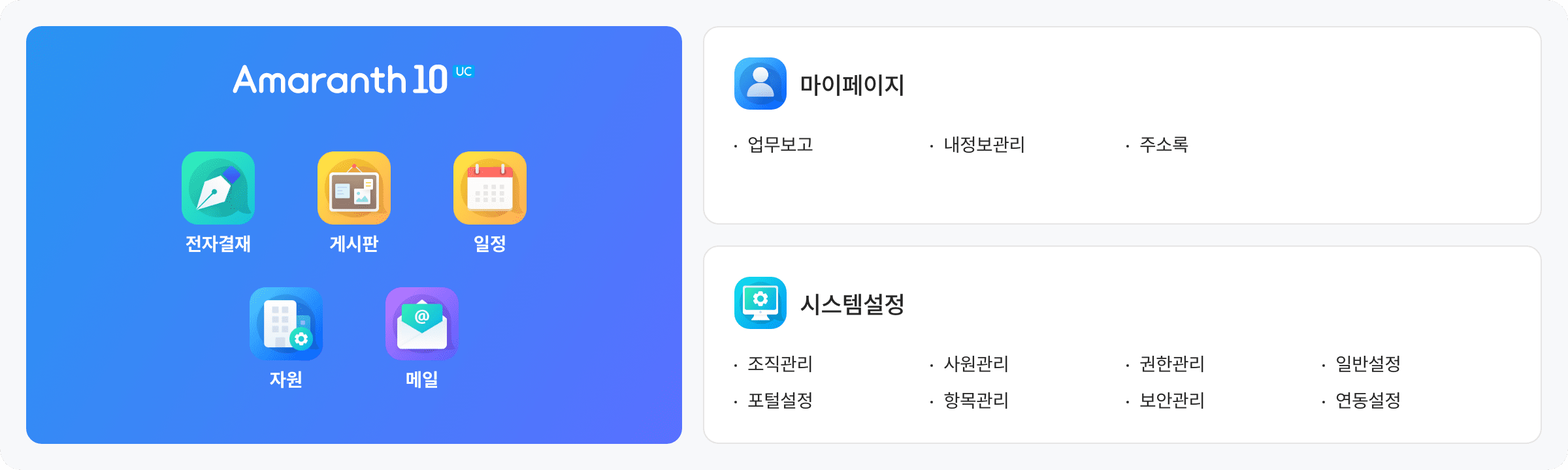Open the 자원 building icon
This screenshot has width=1568, height=470.
286,324
